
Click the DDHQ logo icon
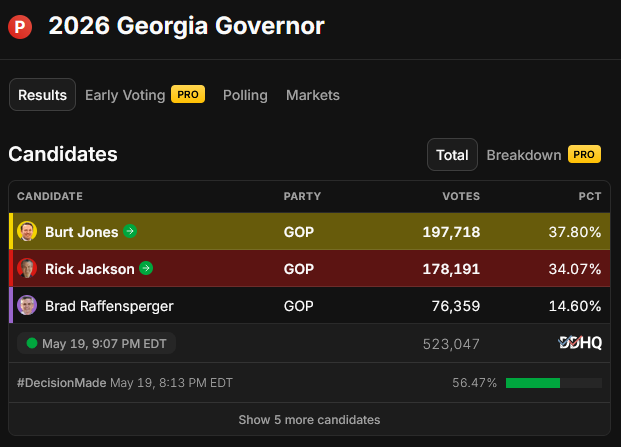click(580, 343)
